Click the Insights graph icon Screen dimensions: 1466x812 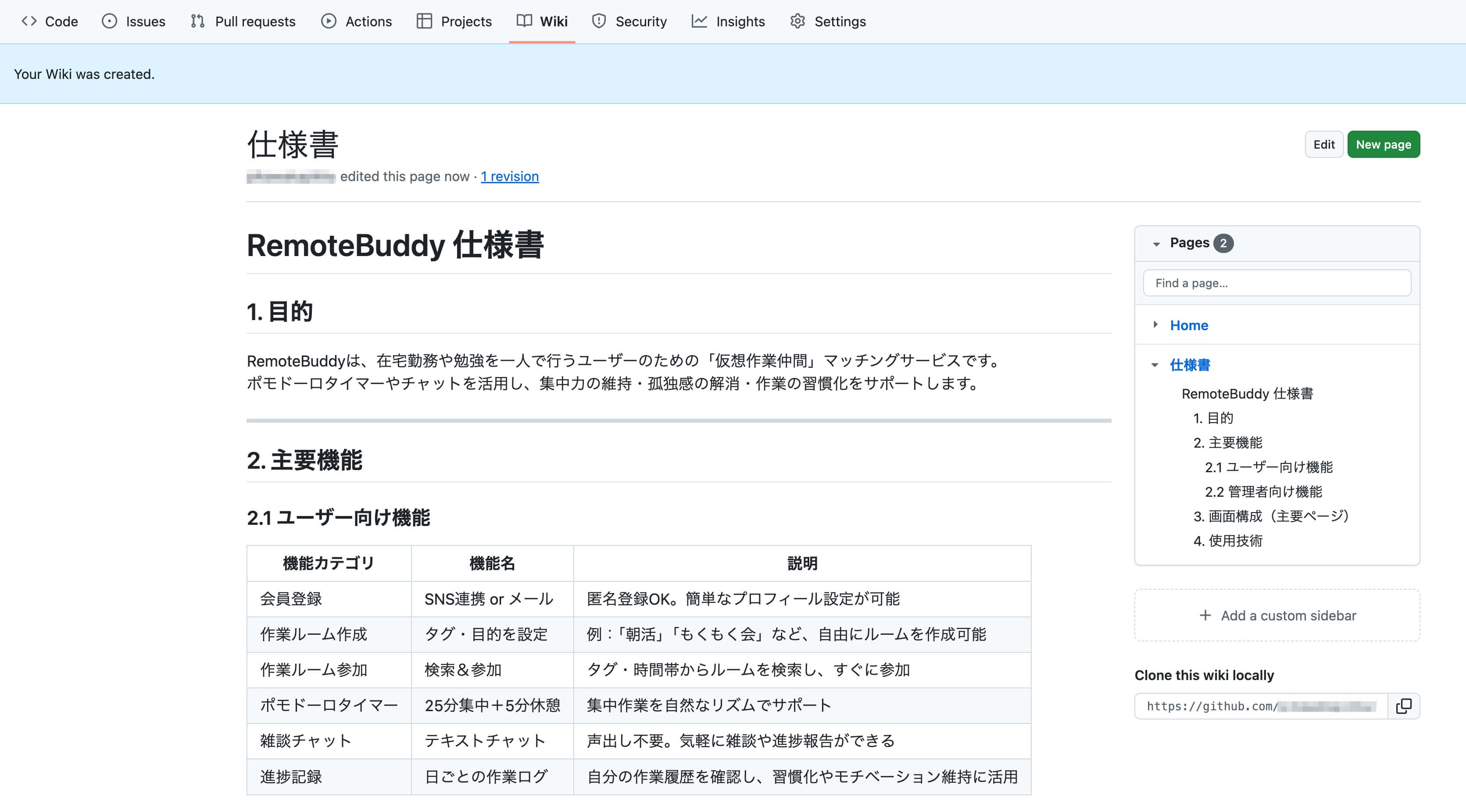(x=699, y=21)
